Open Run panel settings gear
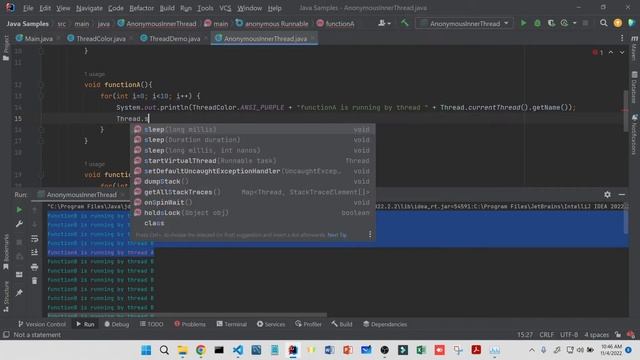Viewport: 640px width, 360px height. click(x=607, y=195)
